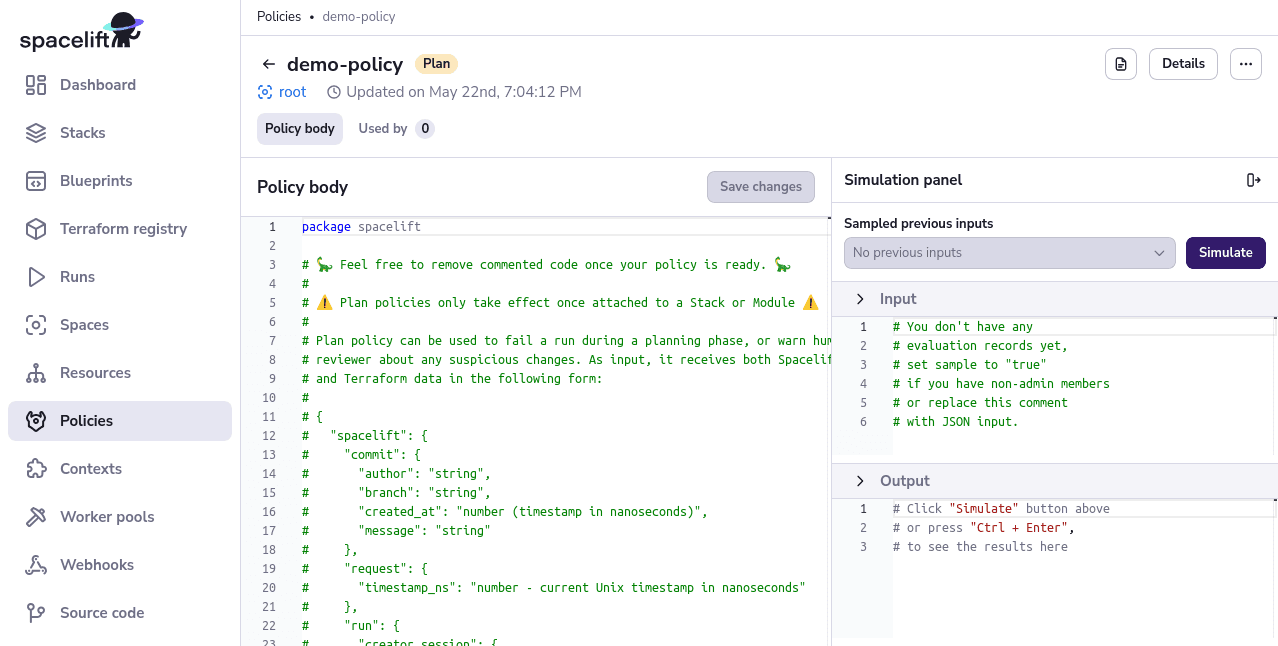Expand the Input section chevron
1278x646 pixels.
pyautogui.click(x=860, y=299)
